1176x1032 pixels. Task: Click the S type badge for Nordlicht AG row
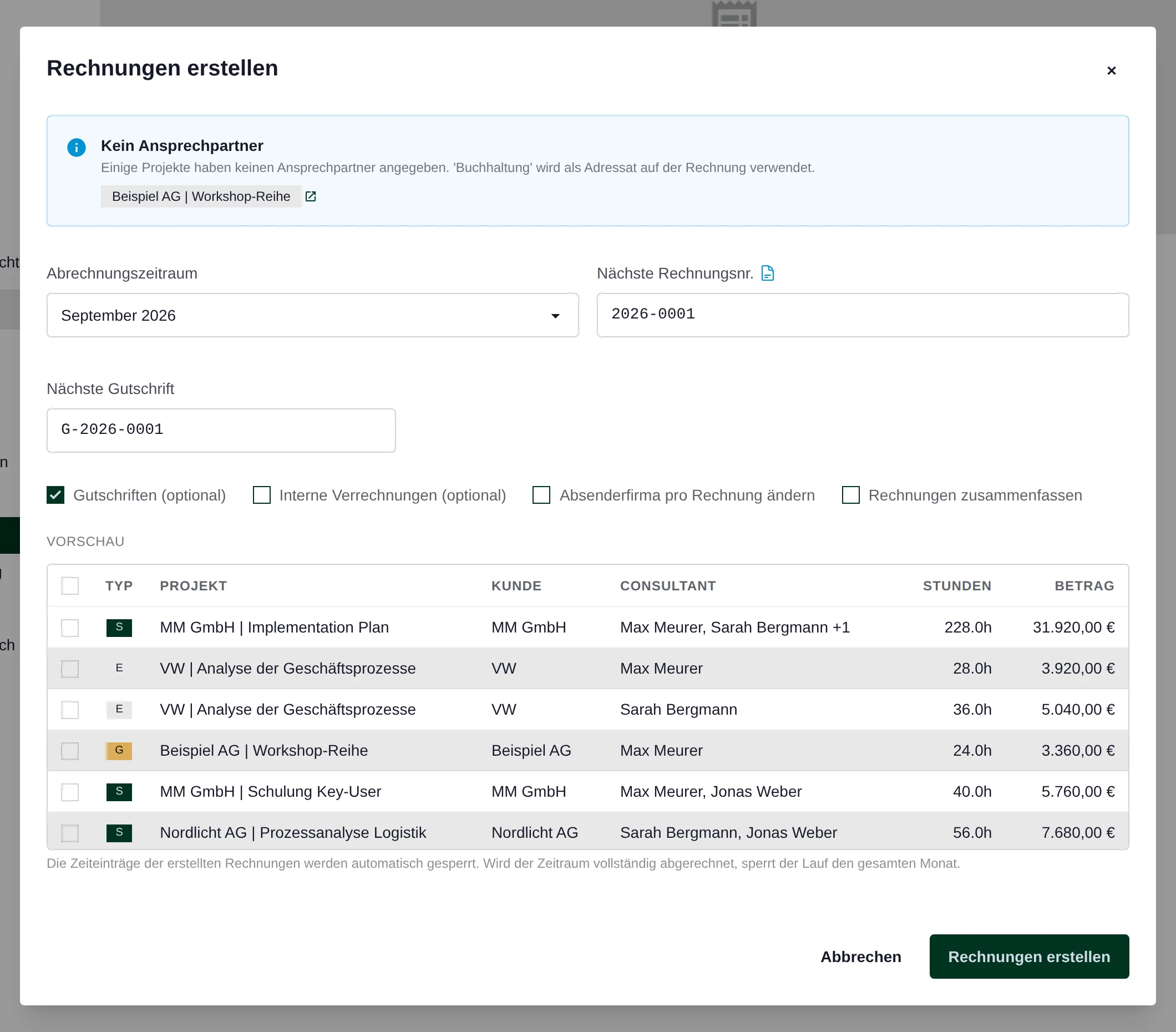click(x=119, y=832)
